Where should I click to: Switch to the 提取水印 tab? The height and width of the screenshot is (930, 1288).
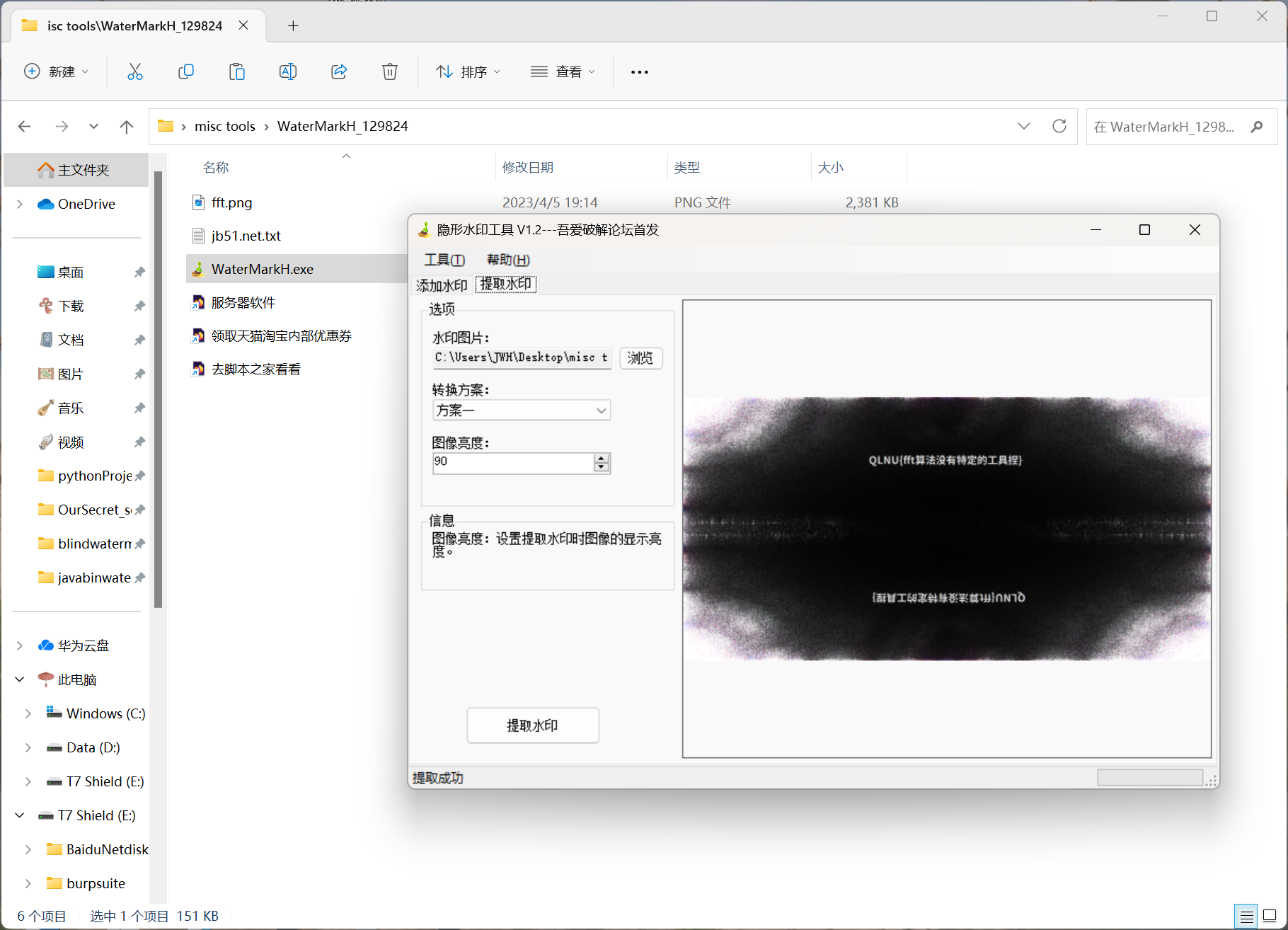pyautogui.click(x=506, y=284)
